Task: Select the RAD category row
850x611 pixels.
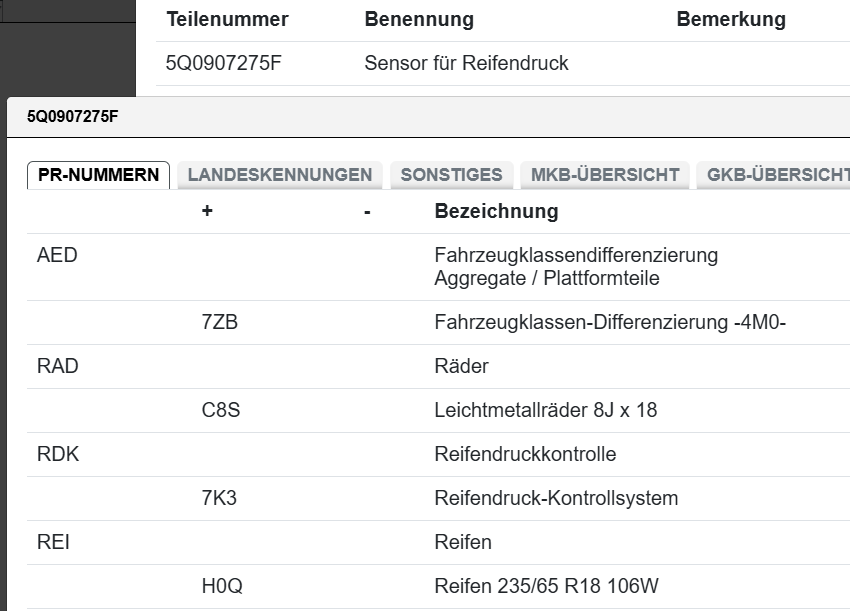Action: coord(57,367)
